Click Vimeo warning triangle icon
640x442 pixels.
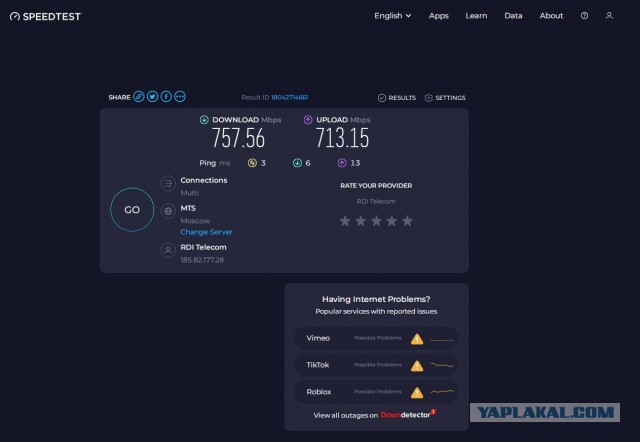coord(417,339)
